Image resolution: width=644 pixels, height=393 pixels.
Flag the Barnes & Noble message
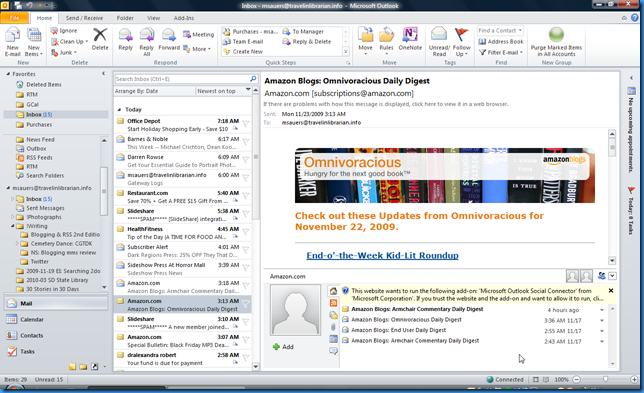[x=246, y=142]
